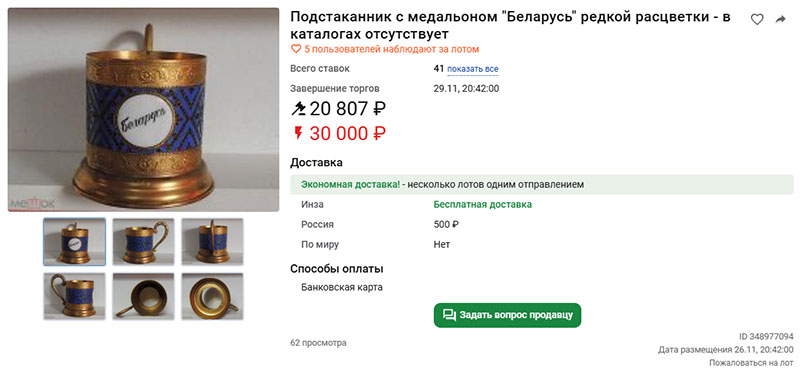Click the auction hammer bid price icon
This screenshot has height=374, width=800.
tap(297, 109)
